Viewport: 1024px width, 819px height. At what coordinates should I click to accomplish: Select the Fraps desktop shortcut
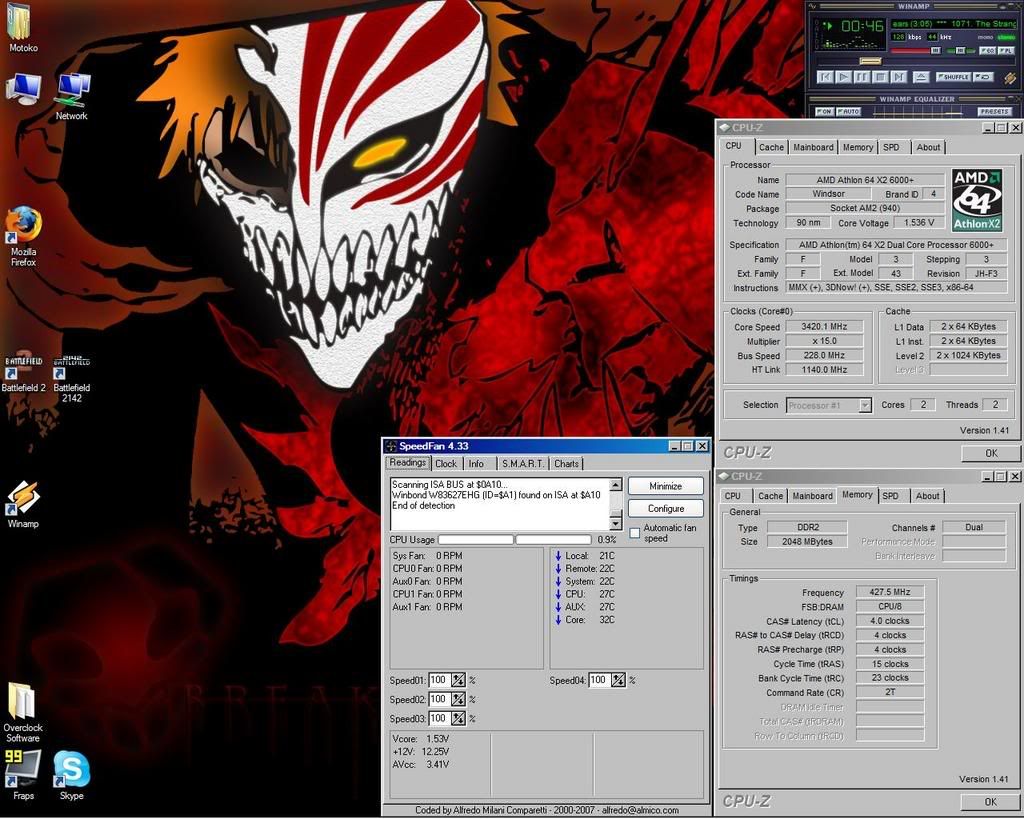pos(23,775)
